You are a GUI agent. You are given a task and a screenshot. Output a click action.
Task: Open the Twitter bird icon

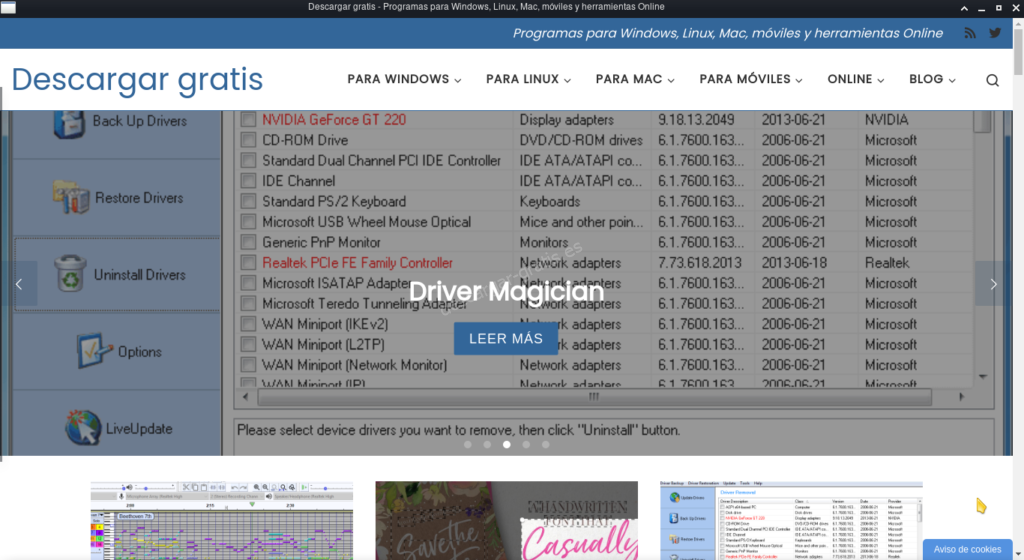pyautogui.click(x=995, y=33)
